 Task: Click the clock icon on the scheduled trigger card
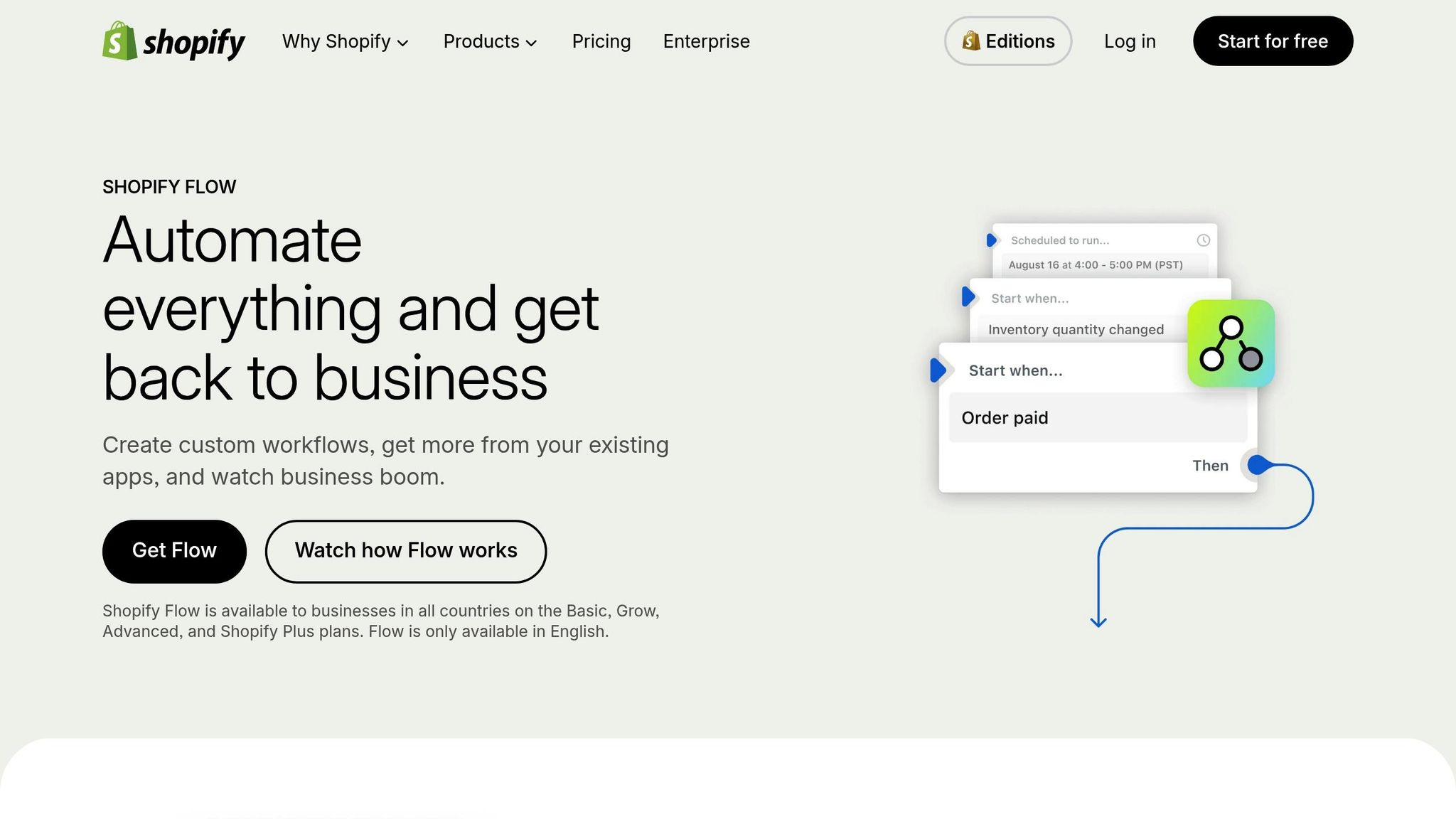coord(1203,240)
